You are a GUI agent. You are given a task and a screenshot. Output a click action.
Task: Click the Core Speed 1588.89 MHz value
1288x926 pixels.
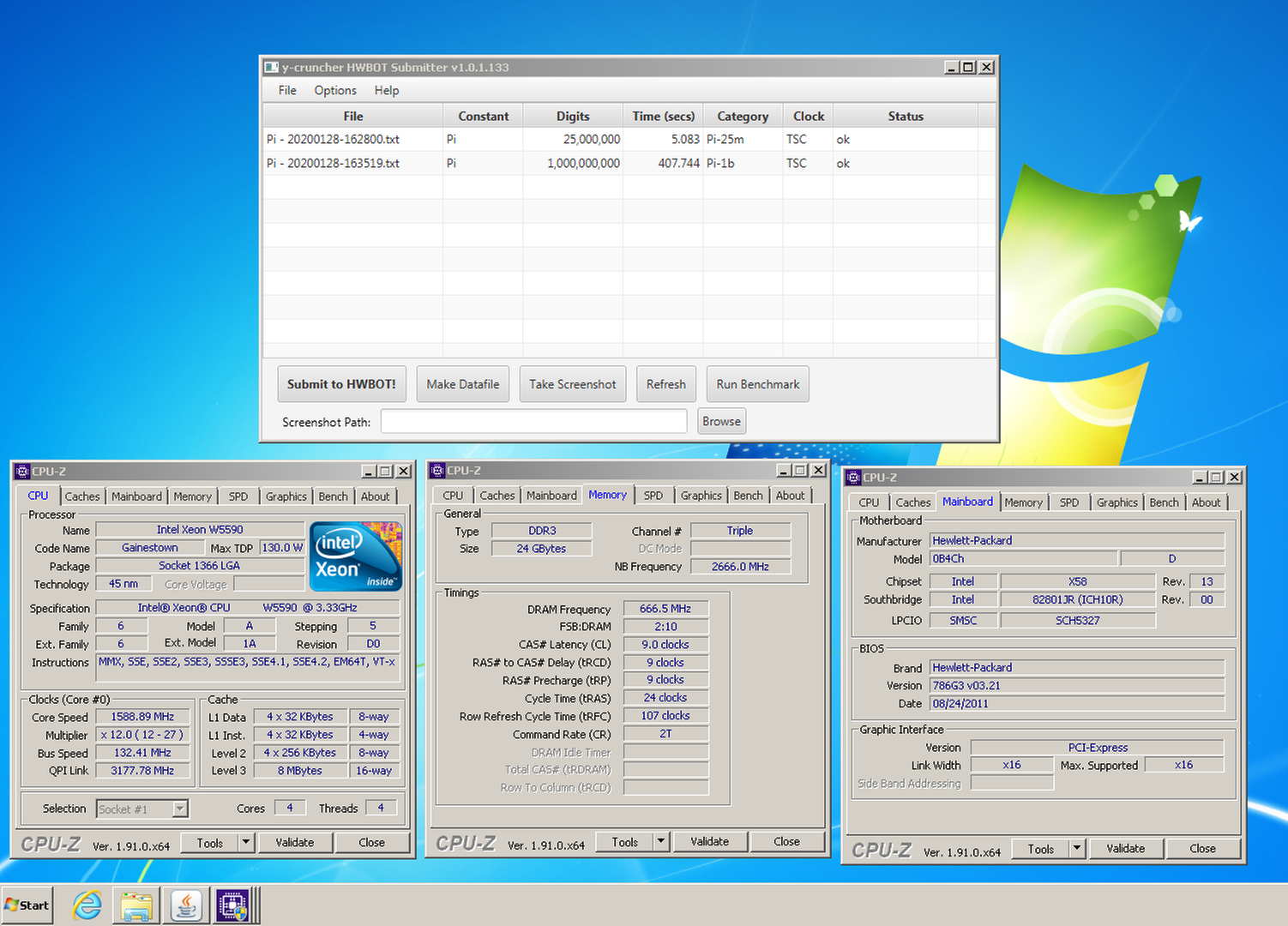142,717
